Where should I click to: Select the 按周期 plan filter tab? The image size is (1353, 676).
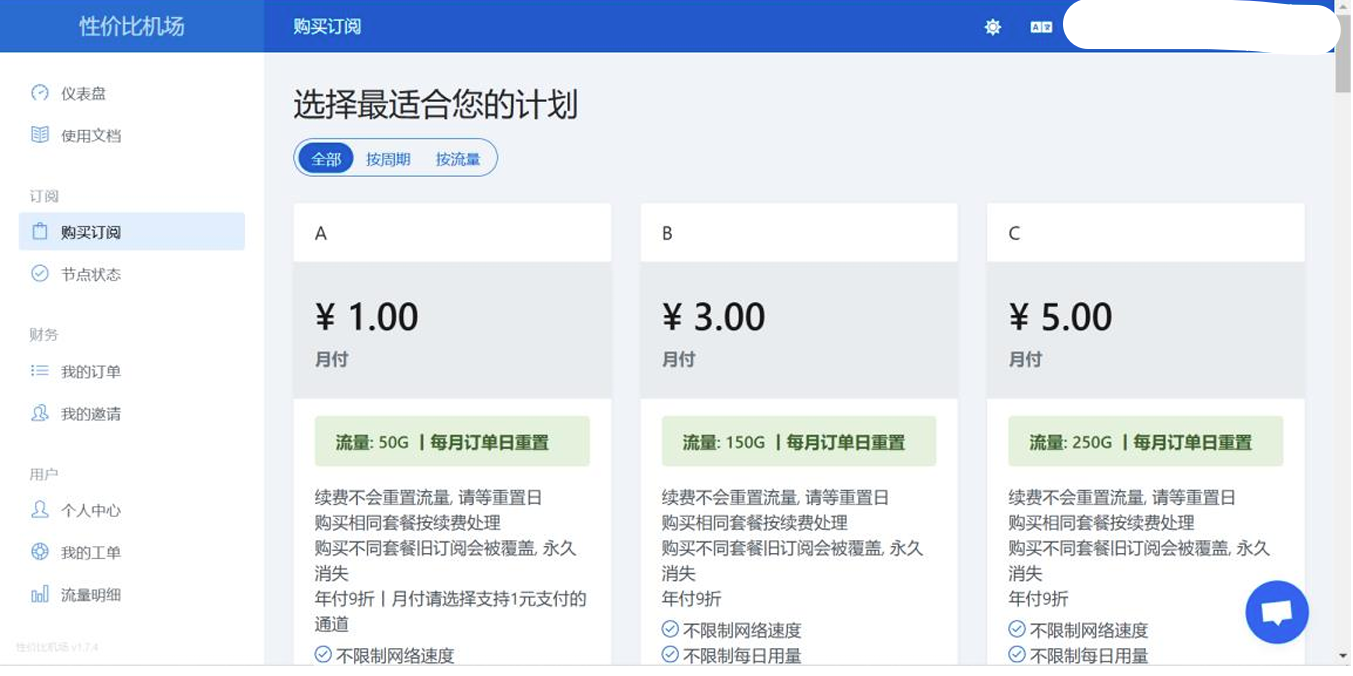point(388,158)
